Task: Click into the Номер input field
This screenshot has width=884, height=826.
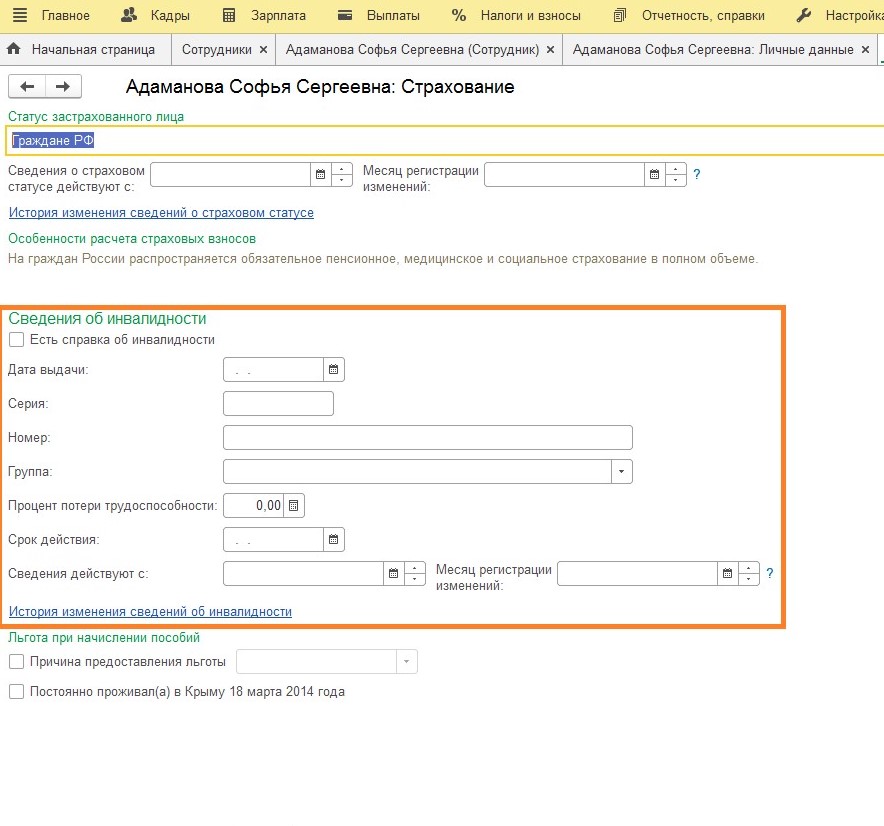Action: click(427, 438)
